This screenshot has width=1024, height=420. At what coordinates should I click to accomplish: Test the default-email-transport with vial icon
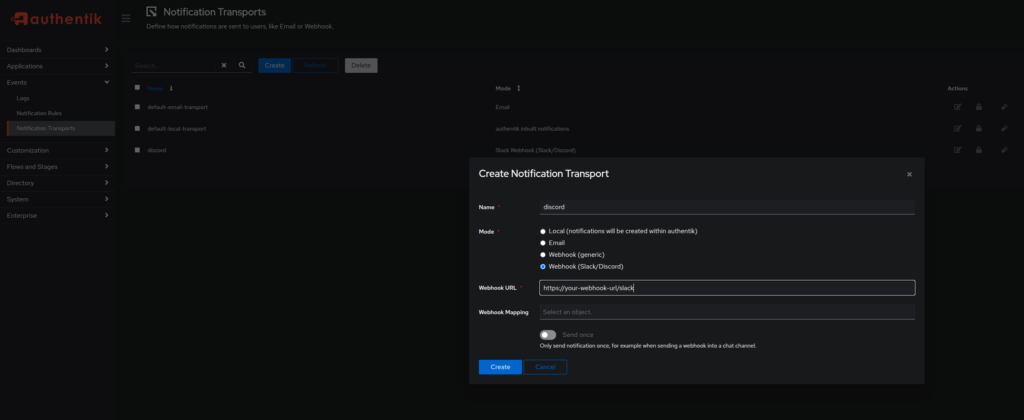1004,106
